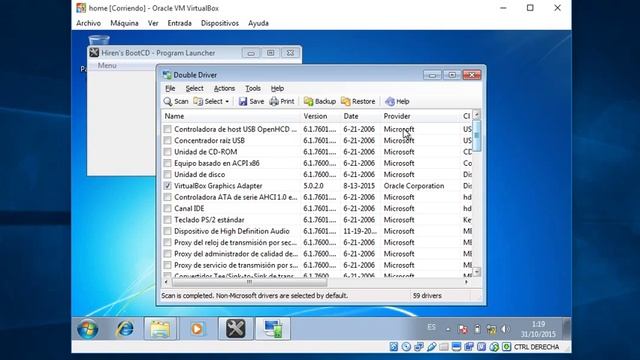Click the ES language indicator
The width and height of the screenshot is (640, 360).
tap(431, 327)
